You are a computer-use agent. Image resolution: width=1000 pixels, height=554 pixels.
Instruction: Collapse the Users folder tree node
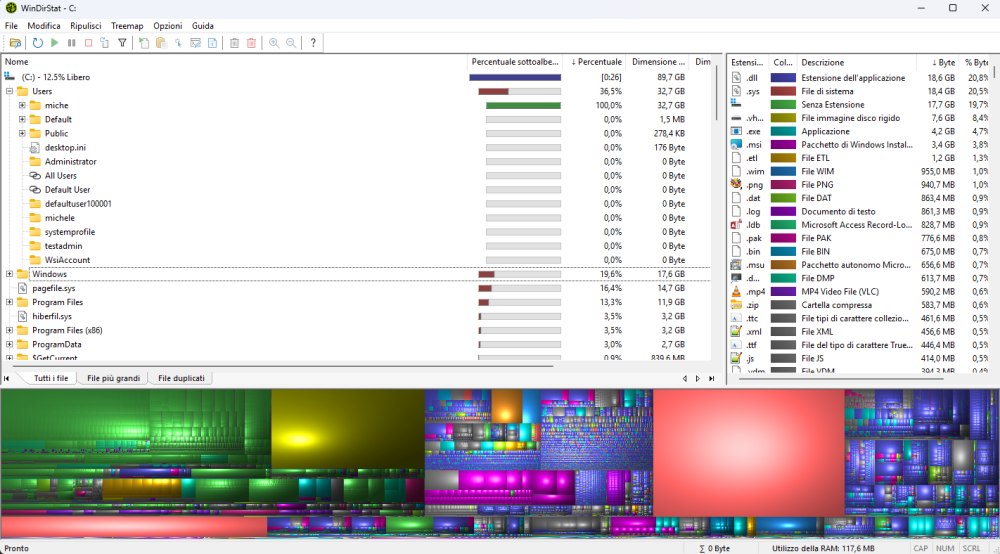(9, 91)
